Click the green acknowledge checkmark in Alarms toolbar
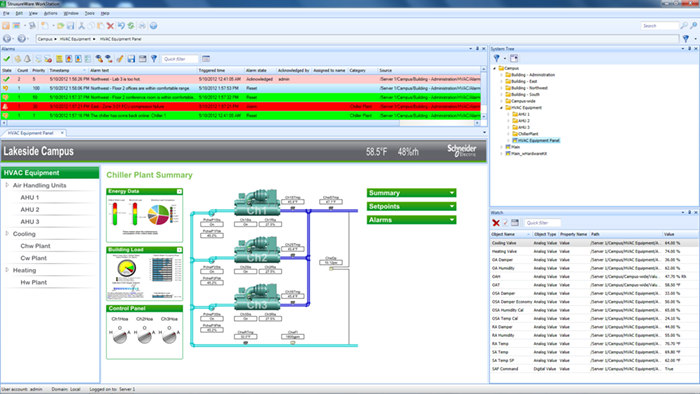 (6, 59)
